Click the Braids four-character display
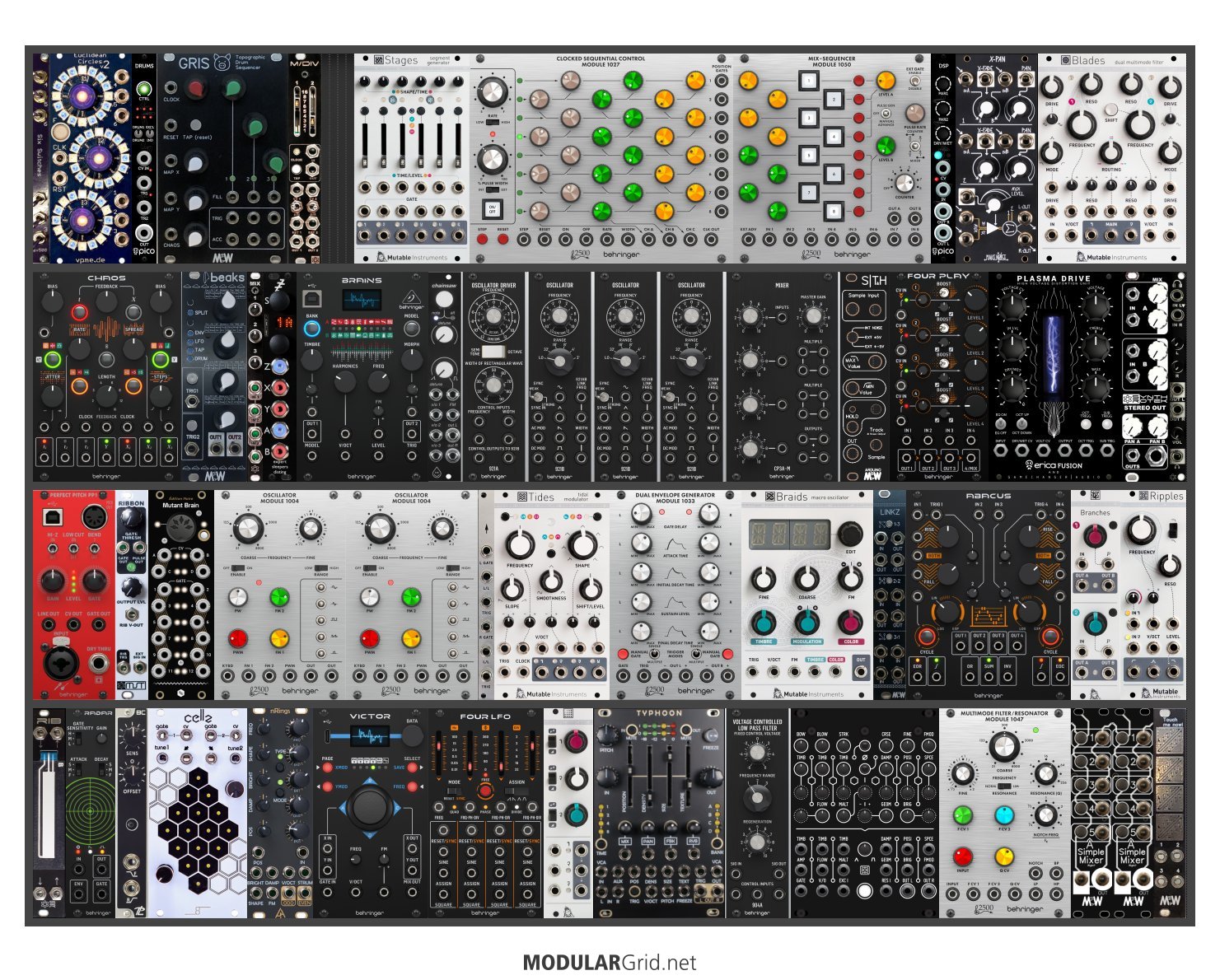Image resolution: width=1220 pixels, height=980 pixels. pyautogui.click(x=789, y=534)
